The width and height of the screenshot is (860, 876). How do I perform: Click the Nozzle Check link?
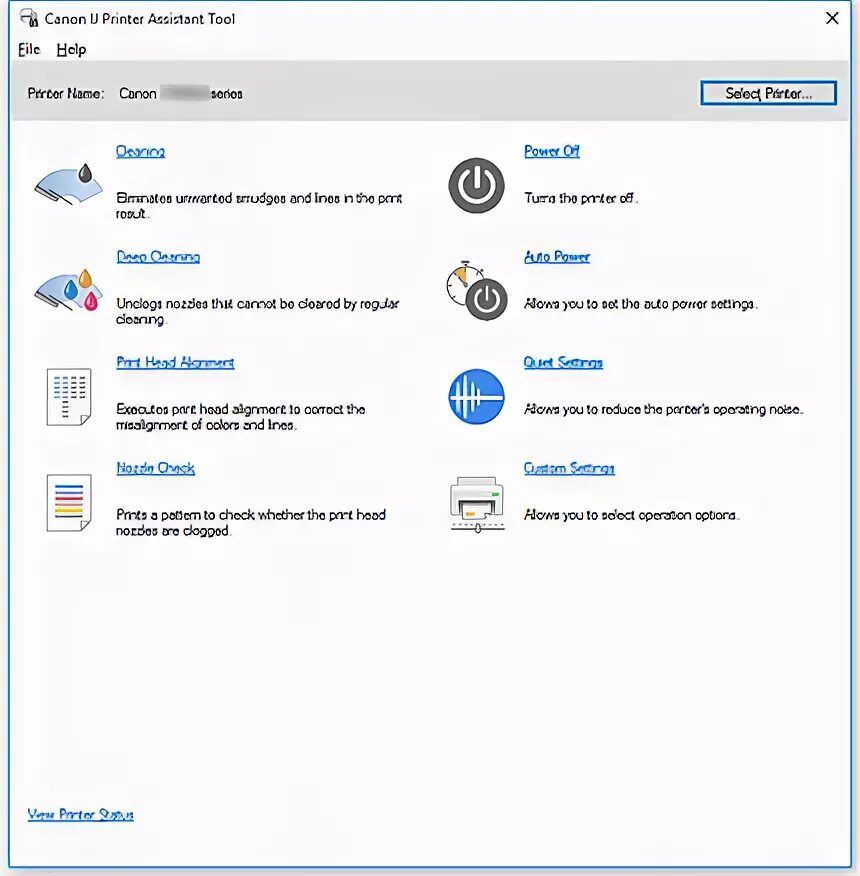click(155, 468)
